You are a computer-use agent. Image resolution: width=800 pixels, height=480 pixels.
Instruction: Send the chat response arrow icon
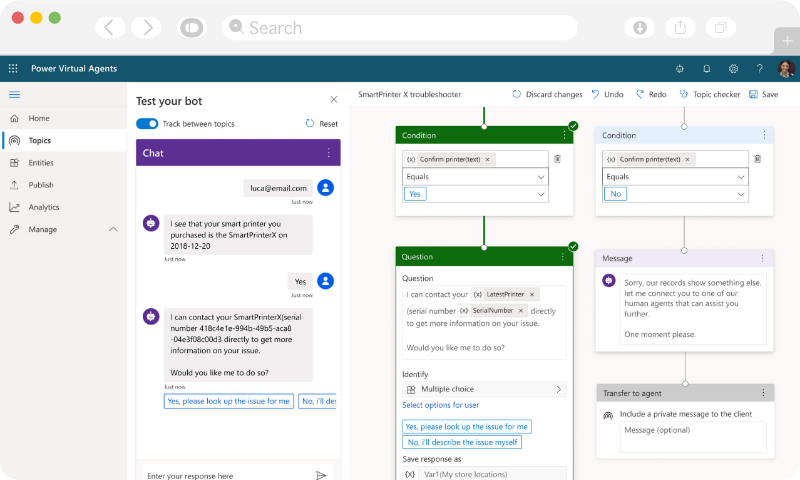click(321, 476)
